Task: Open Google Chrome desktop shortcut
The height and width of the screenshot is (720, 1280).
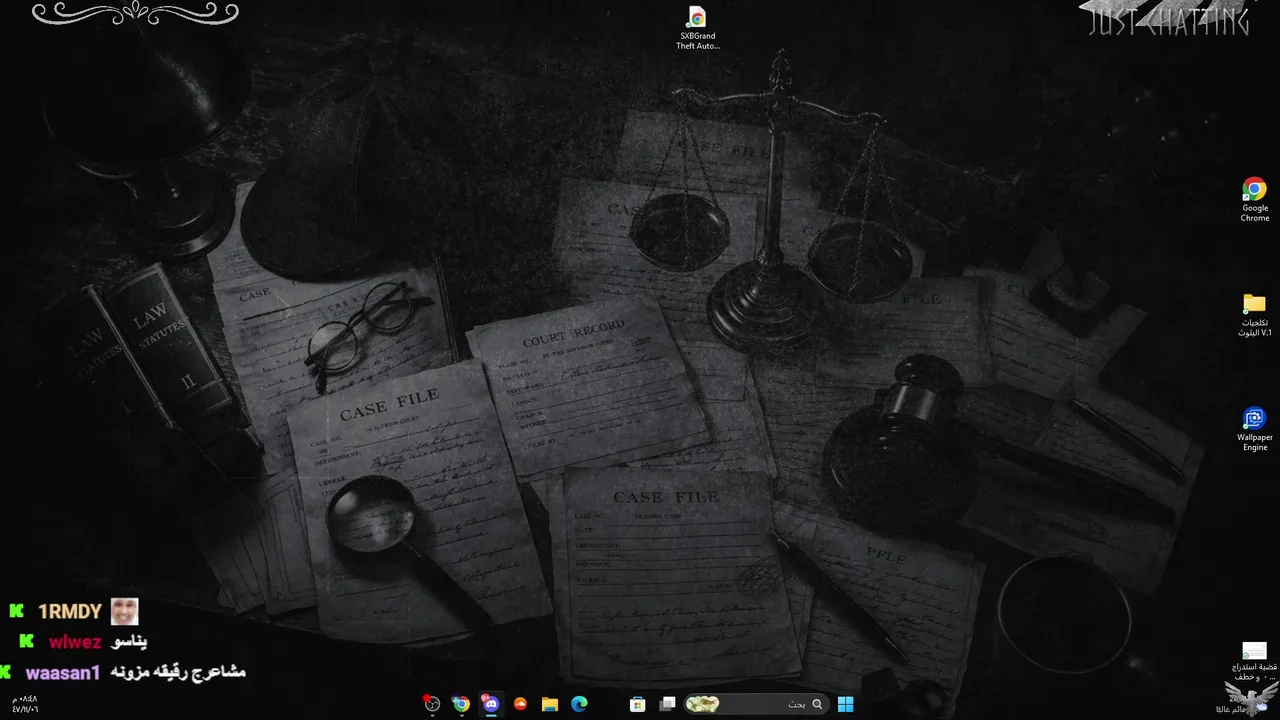Action: coord(1255,200)
